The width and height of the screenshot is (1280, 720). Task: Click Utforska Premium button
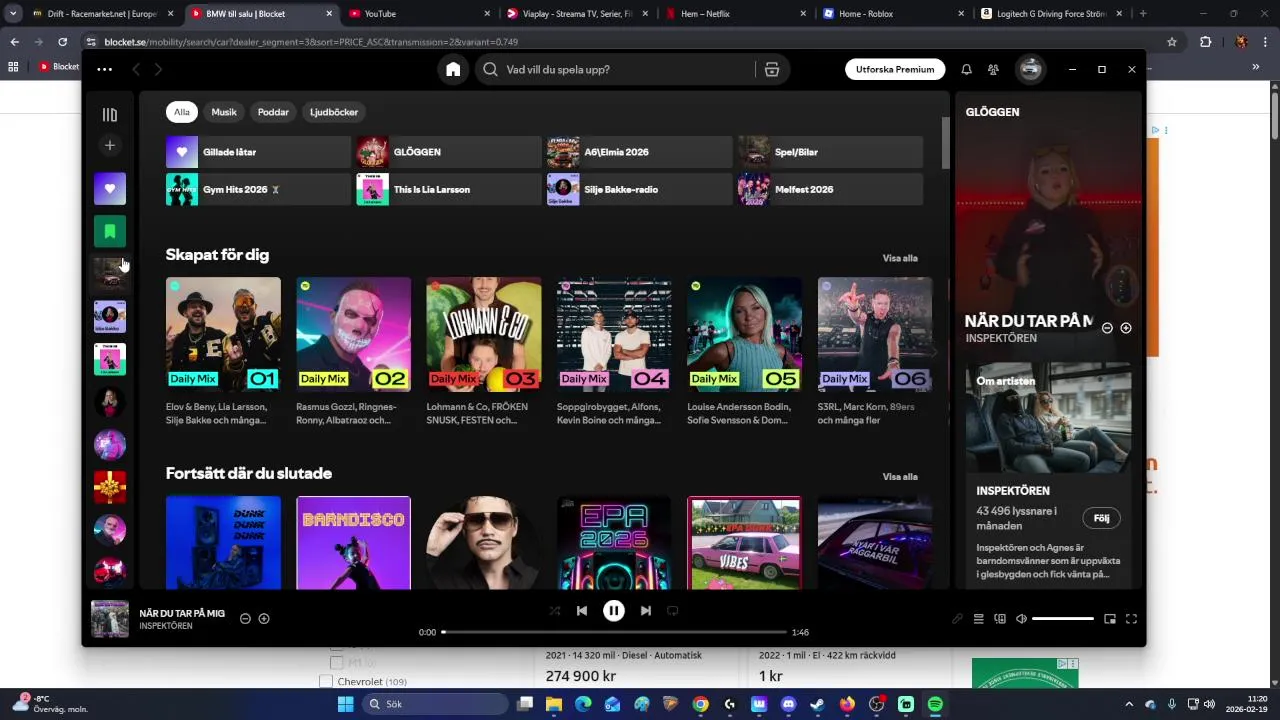pos(895,69)
